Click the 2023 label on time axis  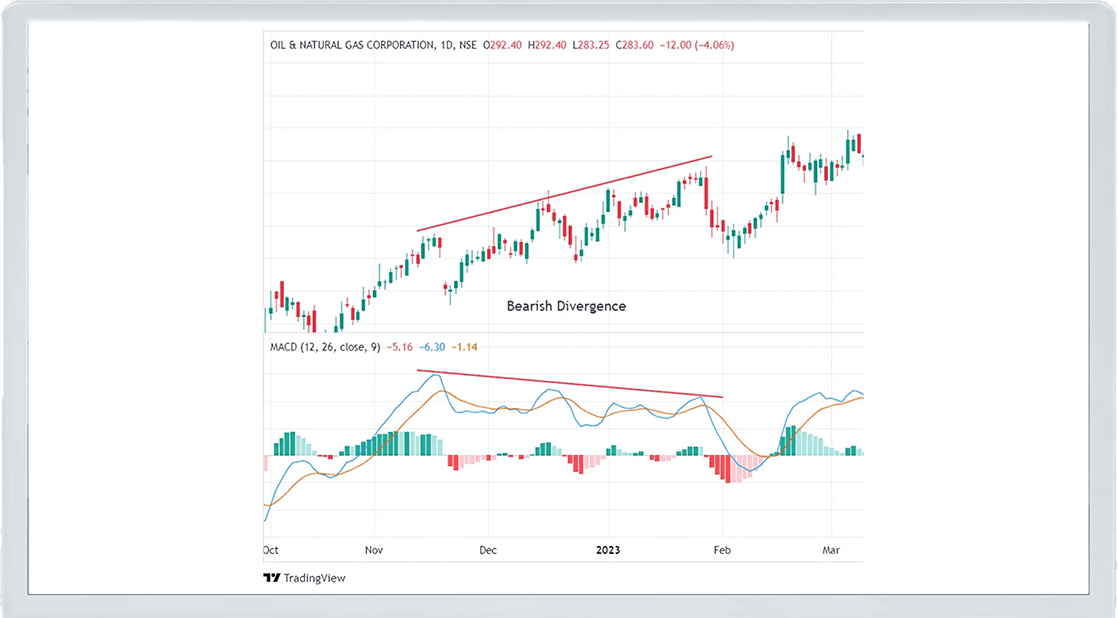coord(608,550)
